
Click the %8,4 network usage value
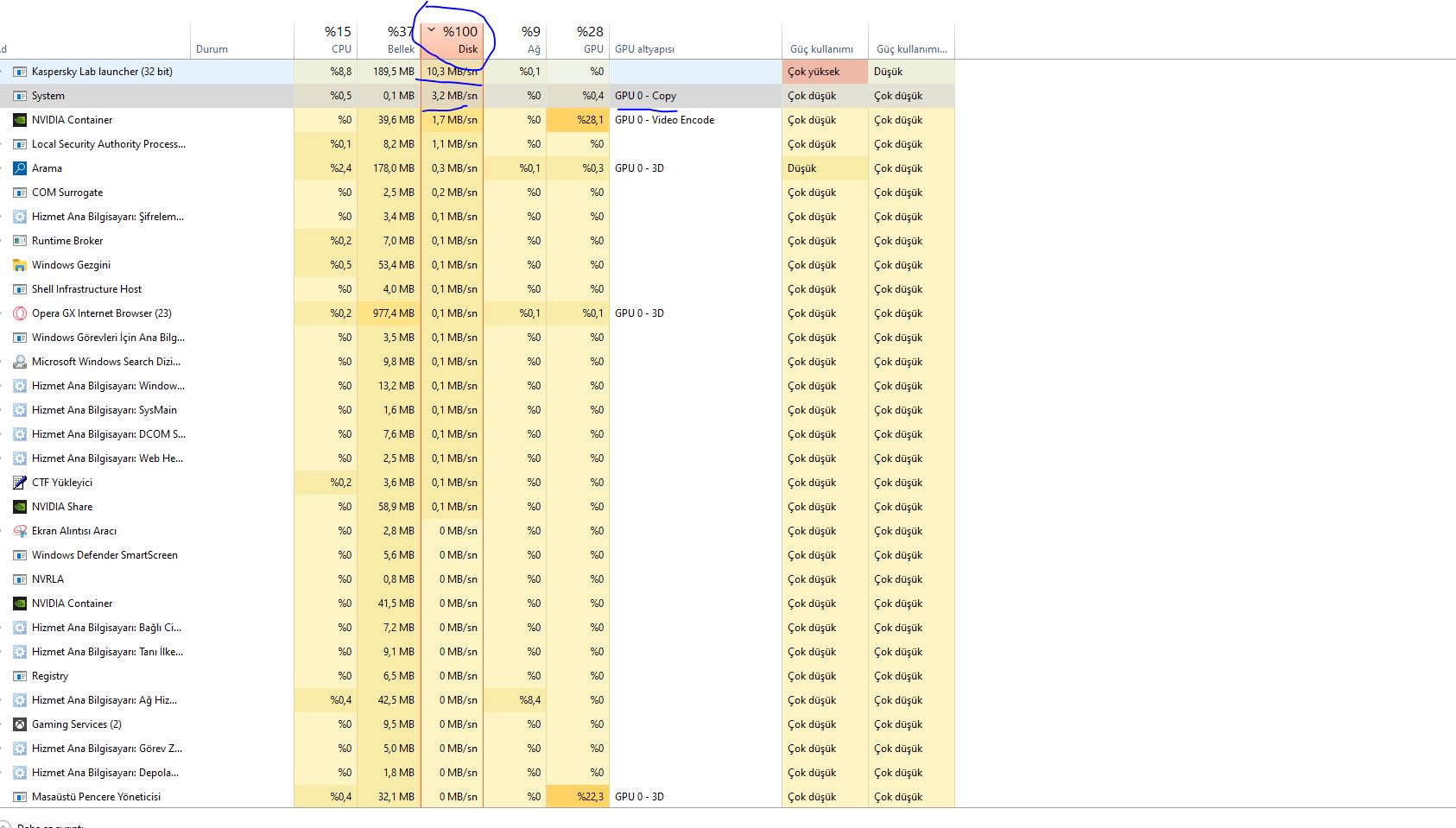pos(529,700)
